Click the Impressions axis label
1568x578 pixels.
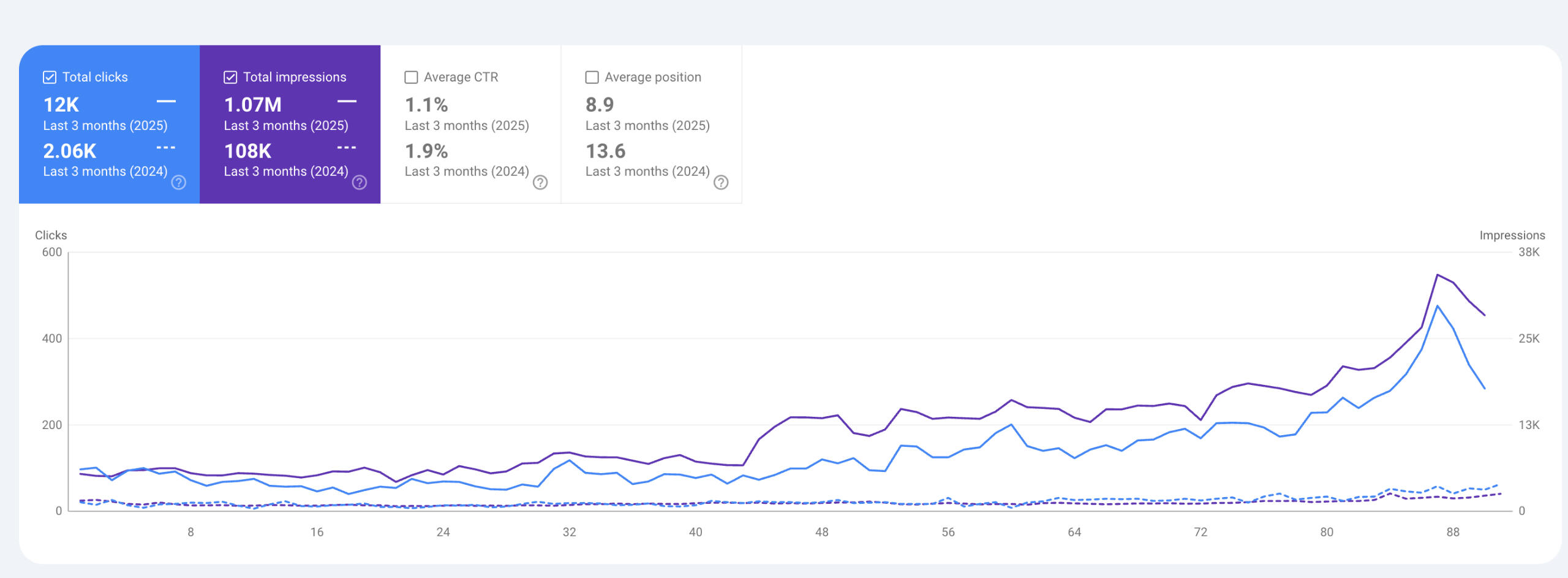(1512, 235)
